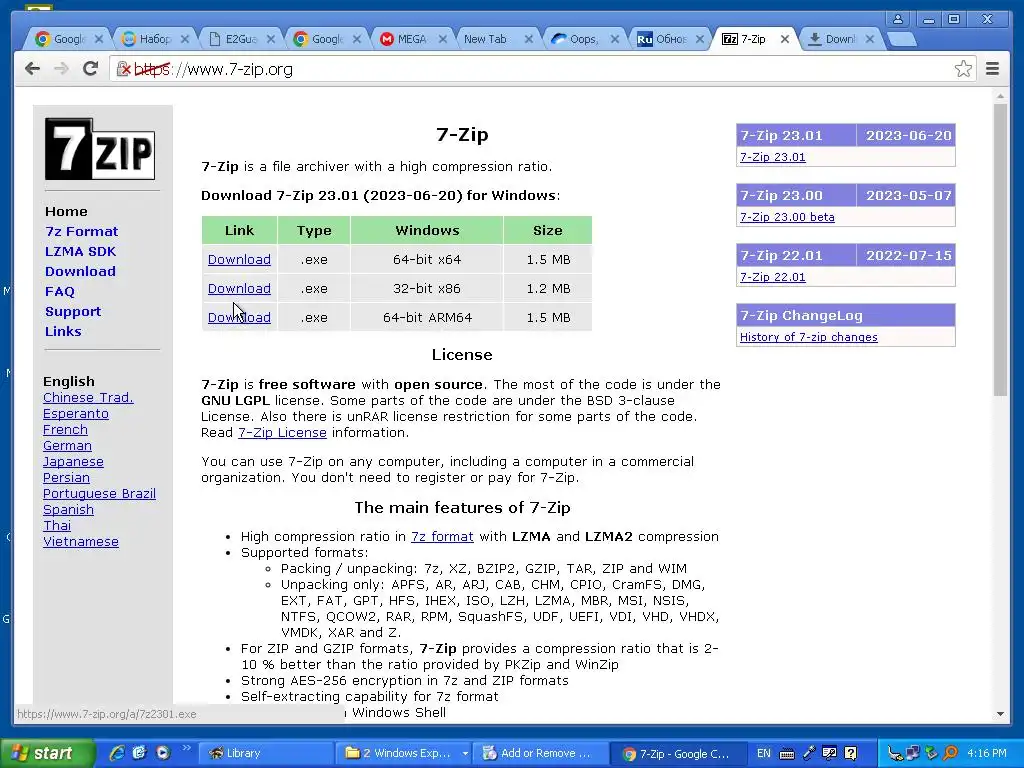This screenshot has width=1024, height=768.
Task: Open the 7z format features link
Action: point(442,537)
